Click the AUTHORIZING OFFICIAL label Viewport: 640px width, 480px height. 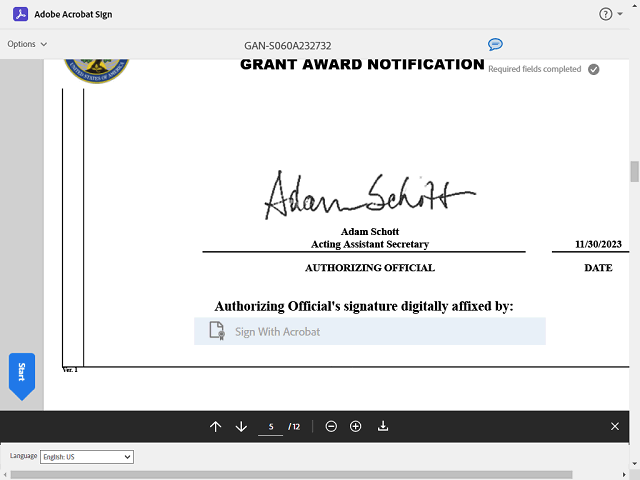coord(370,268)
